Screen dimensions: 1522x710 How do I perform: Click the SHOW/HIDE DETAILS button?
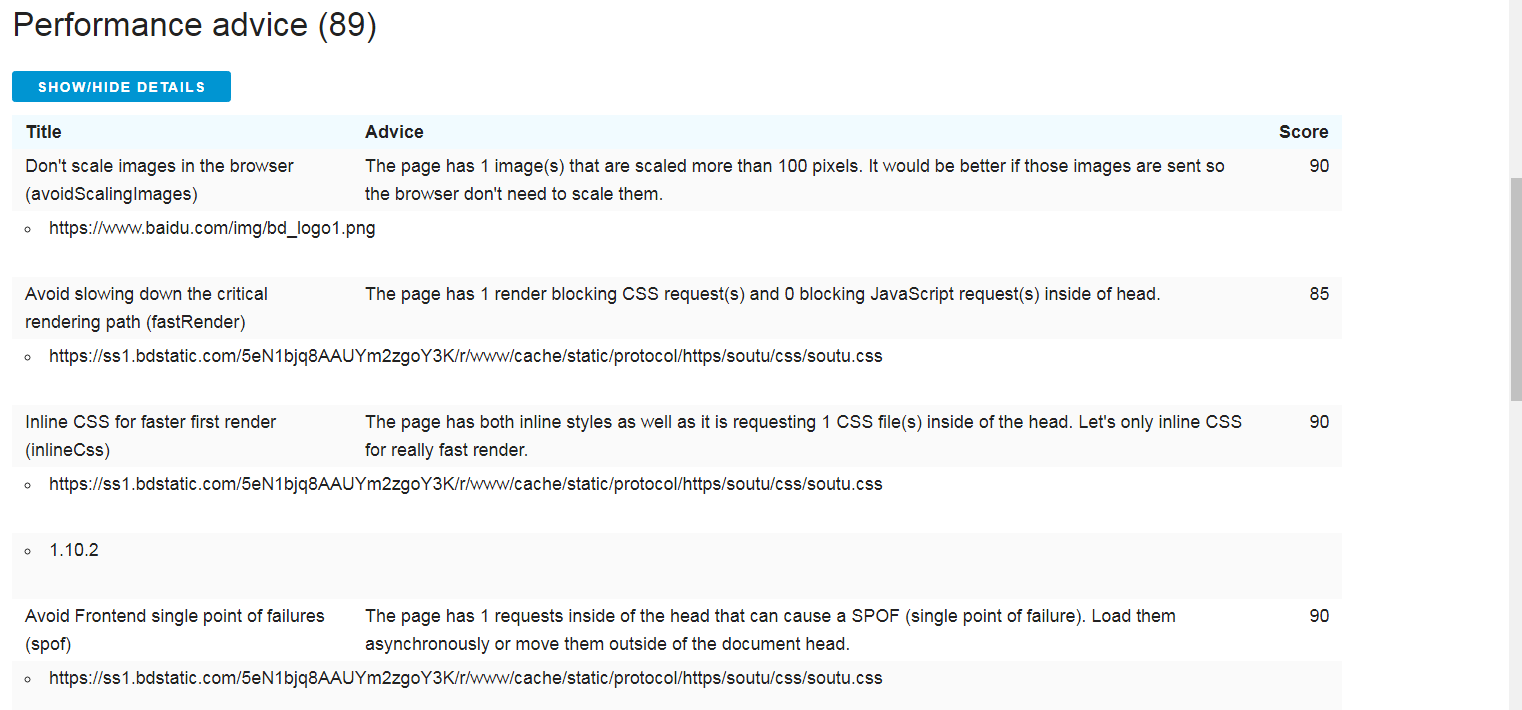click(x=121, y=87)
